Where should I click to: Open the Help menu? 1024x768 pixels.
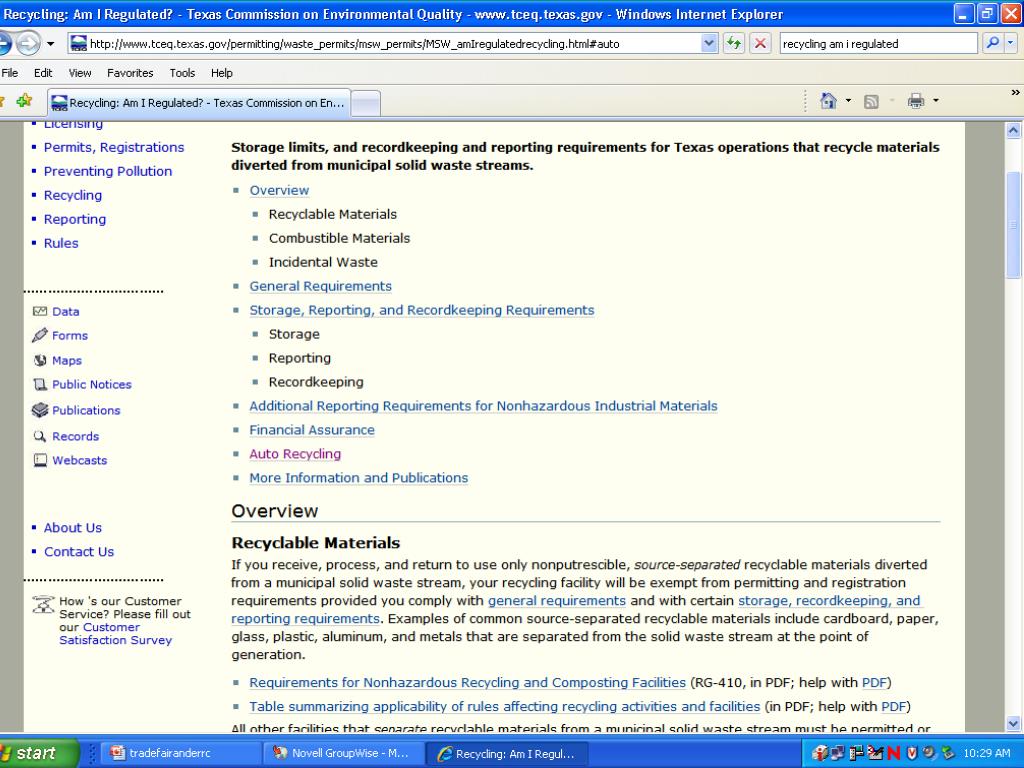[221, 73]
